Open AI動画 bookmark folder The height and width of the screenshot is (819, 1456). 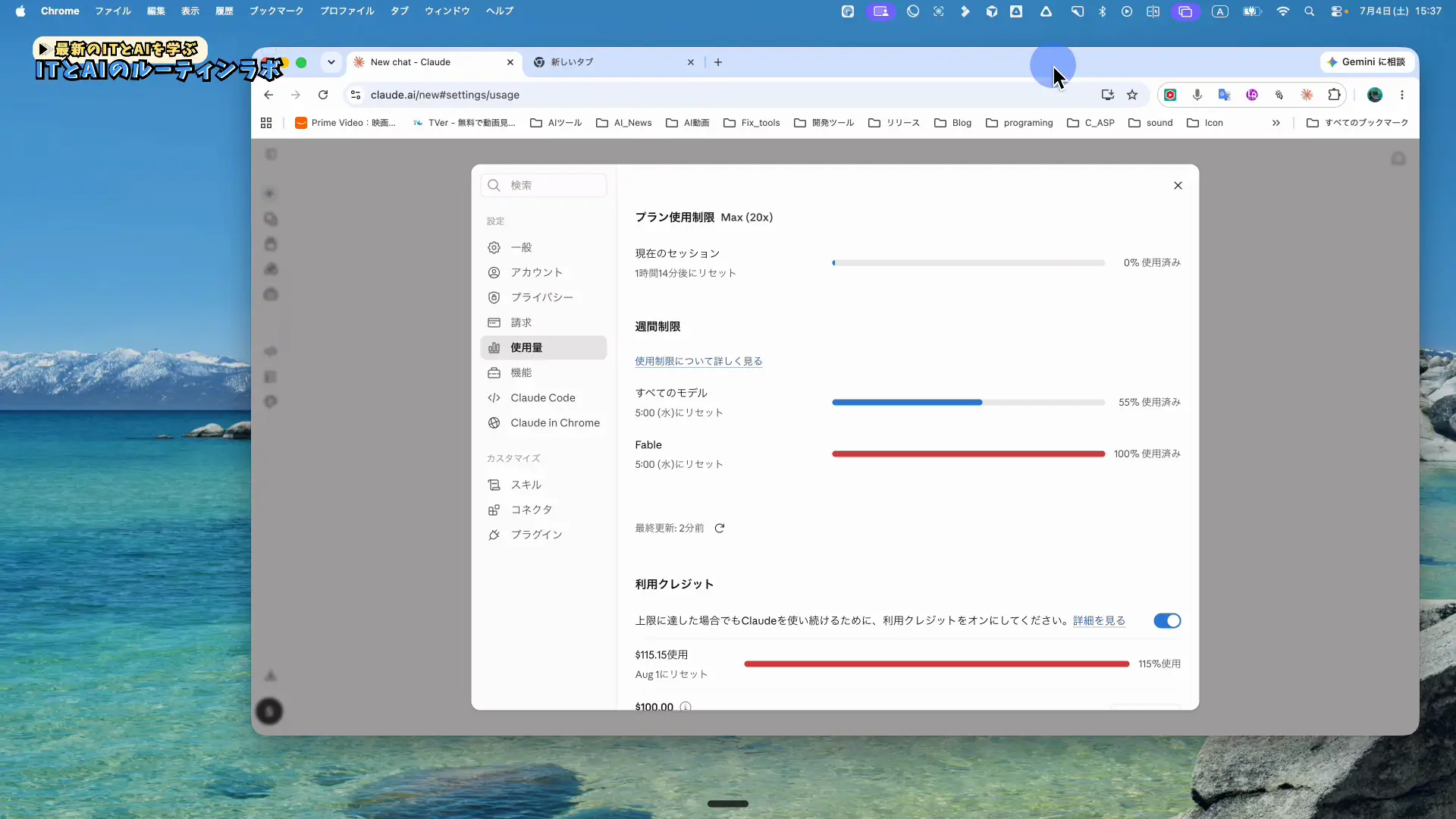687,123
